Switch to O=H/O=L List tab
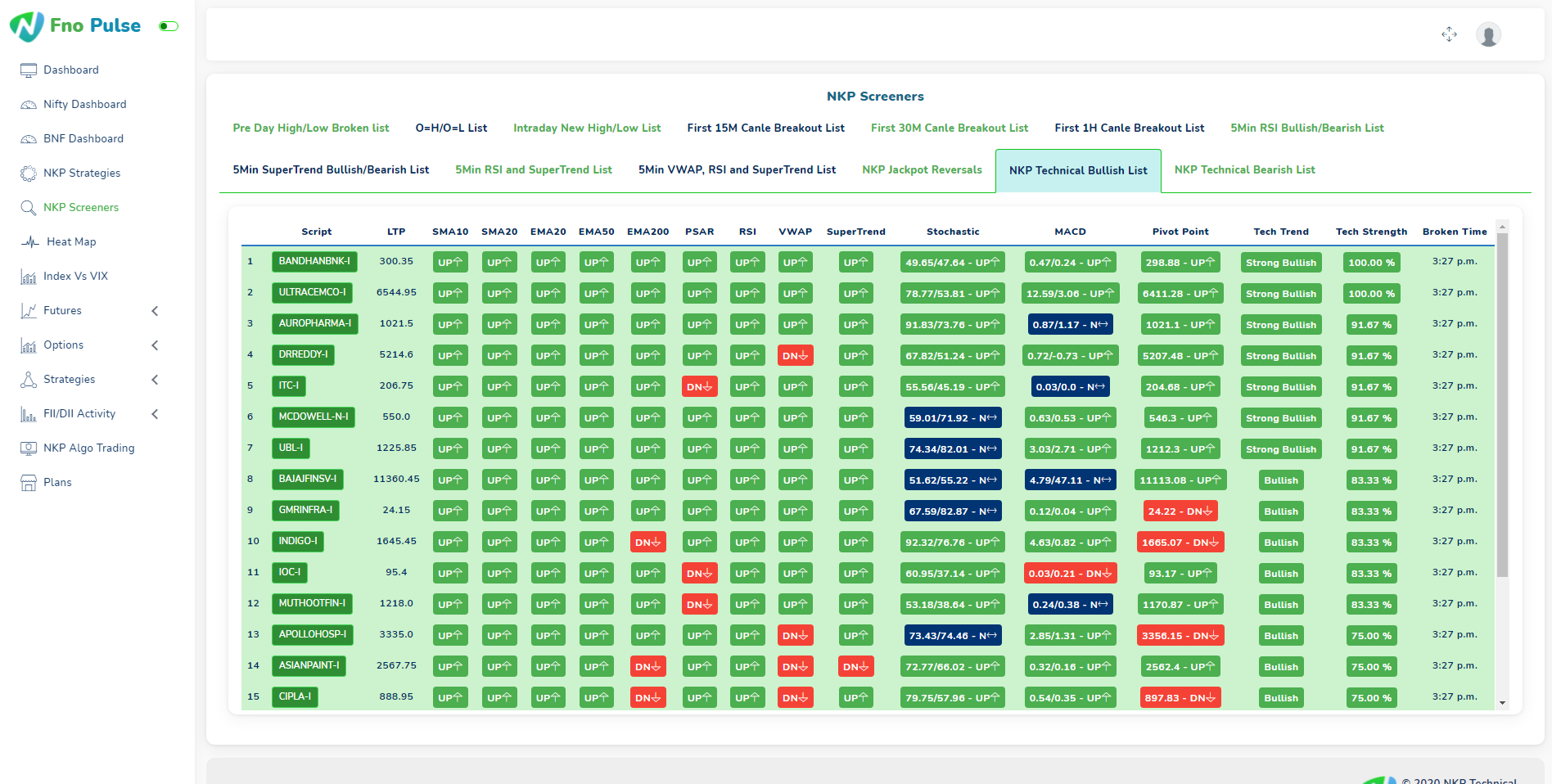Image resolution: width=1552 pixels, height=784 pixels. click(x=451, y=128)
